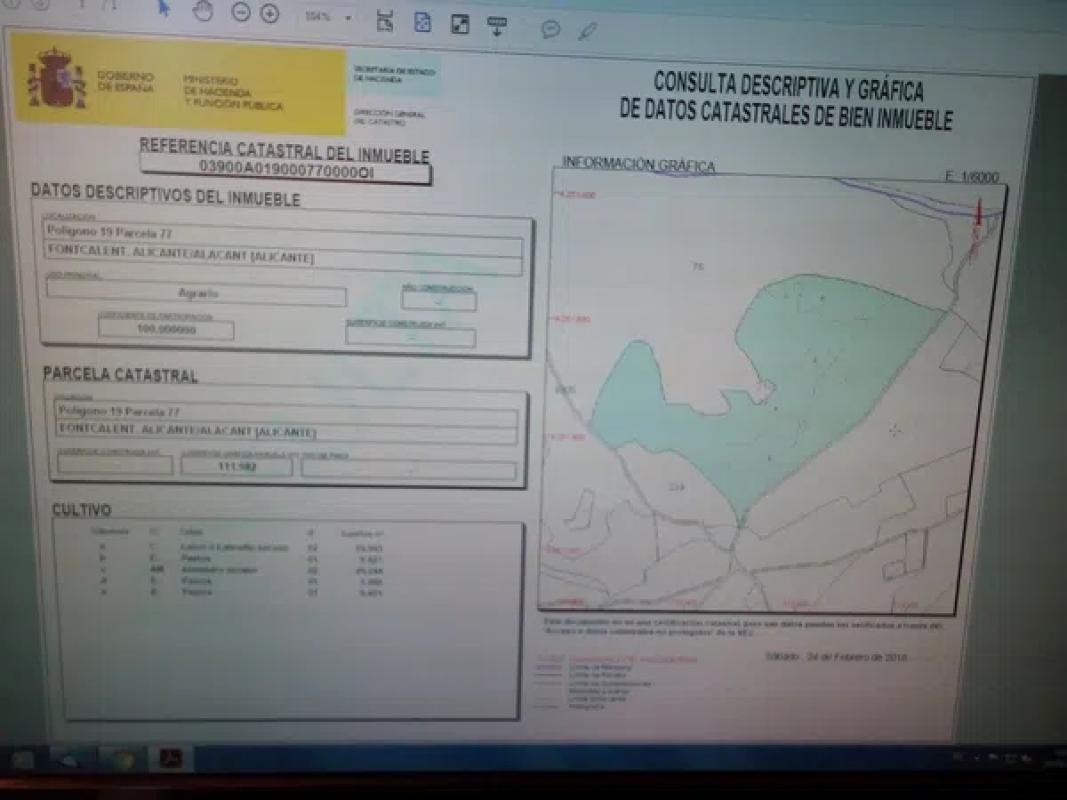Click the zoom percentage value field

tap(320, 17)
